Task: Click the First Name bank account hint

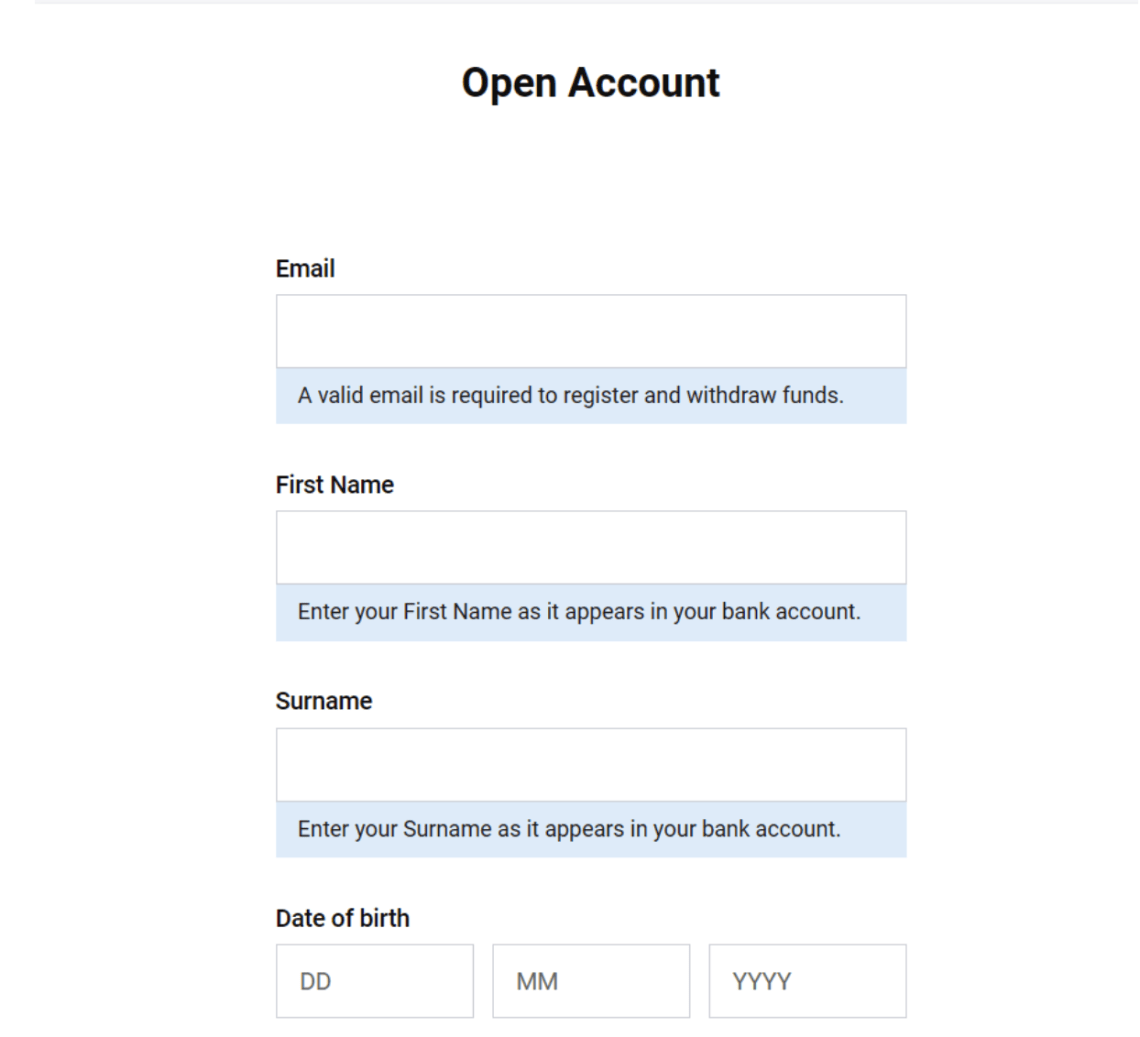Action: point(578,611)
